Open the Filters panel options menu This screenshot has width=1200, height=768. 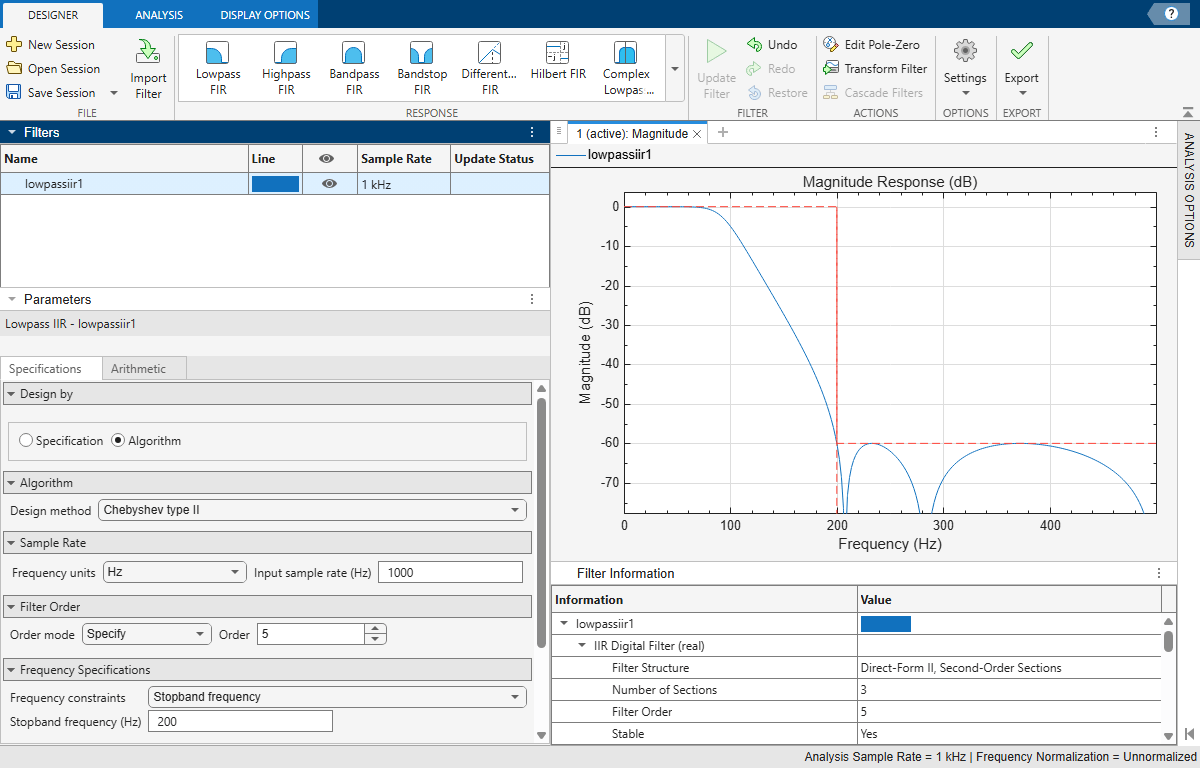tap(532, 132)
